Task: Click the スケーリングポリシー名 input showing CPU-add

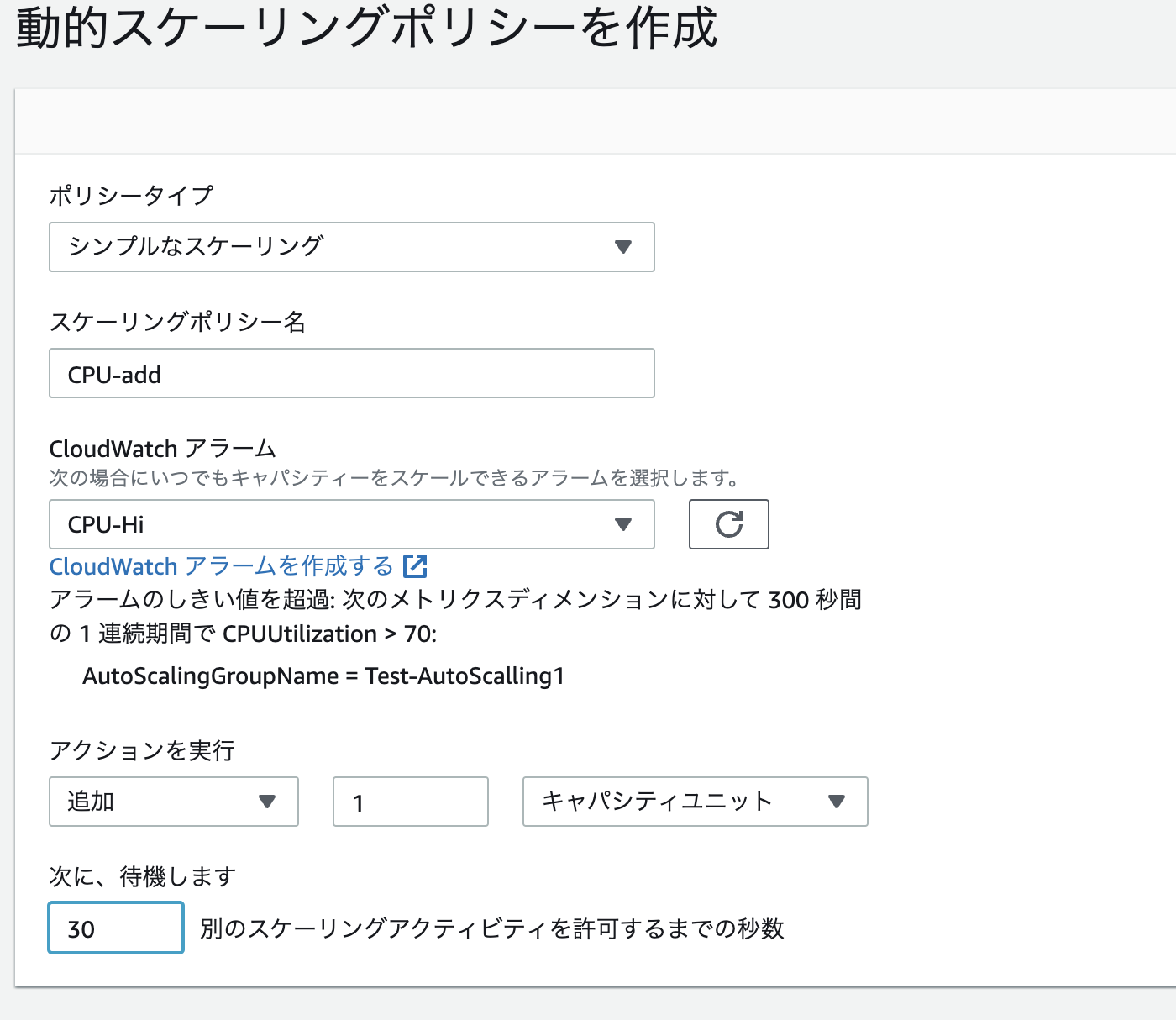Action: [352, 373]
